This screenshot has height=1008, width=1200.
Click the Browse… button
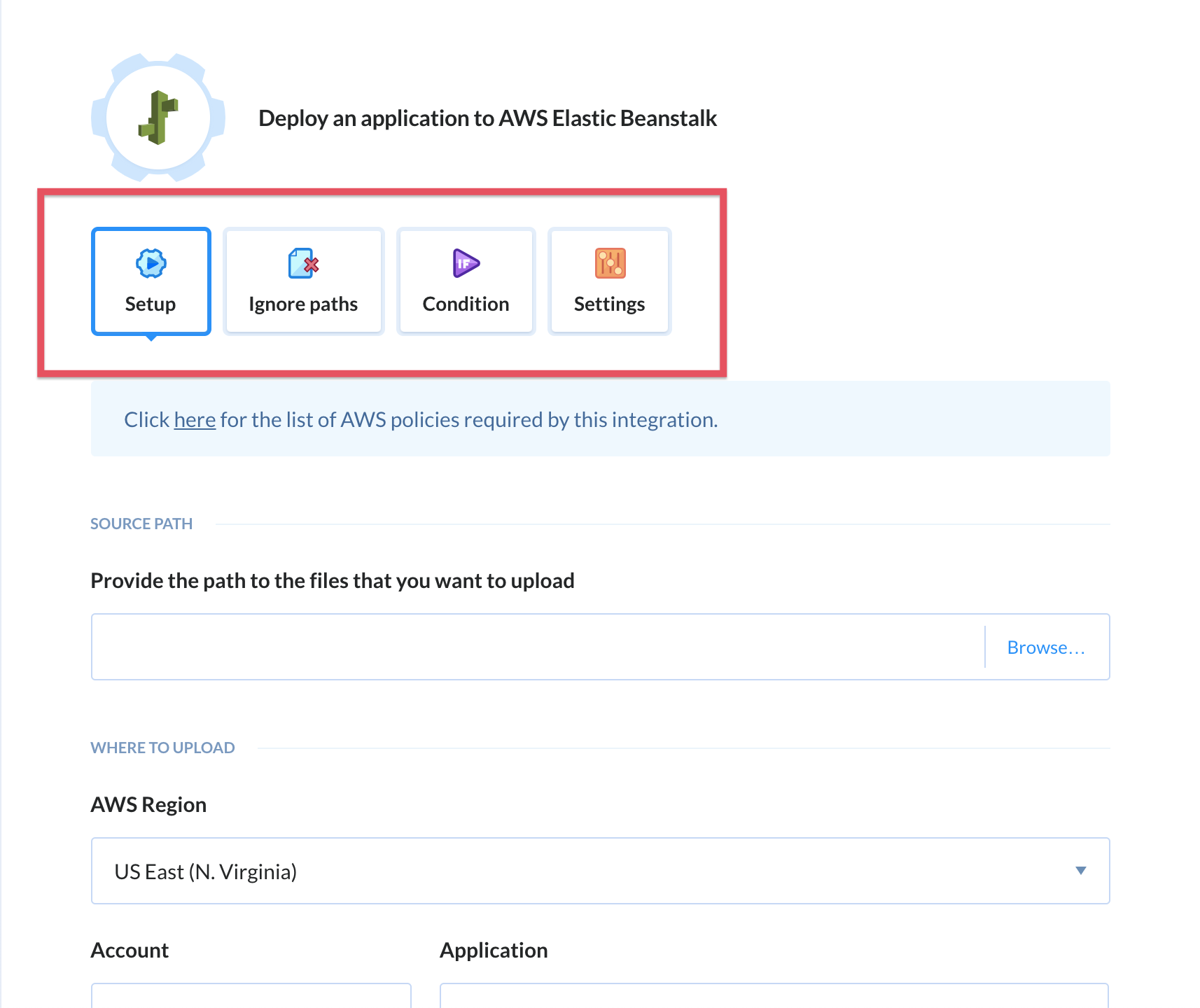point(1046,647)
